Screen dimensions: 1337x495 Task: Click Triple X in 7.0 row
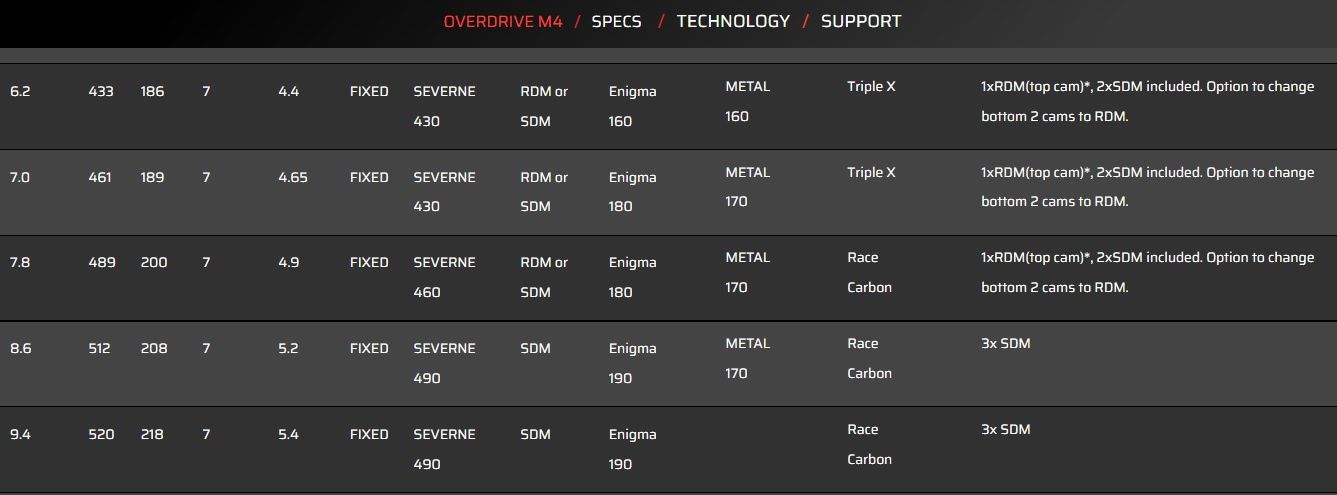pos(871,172)
